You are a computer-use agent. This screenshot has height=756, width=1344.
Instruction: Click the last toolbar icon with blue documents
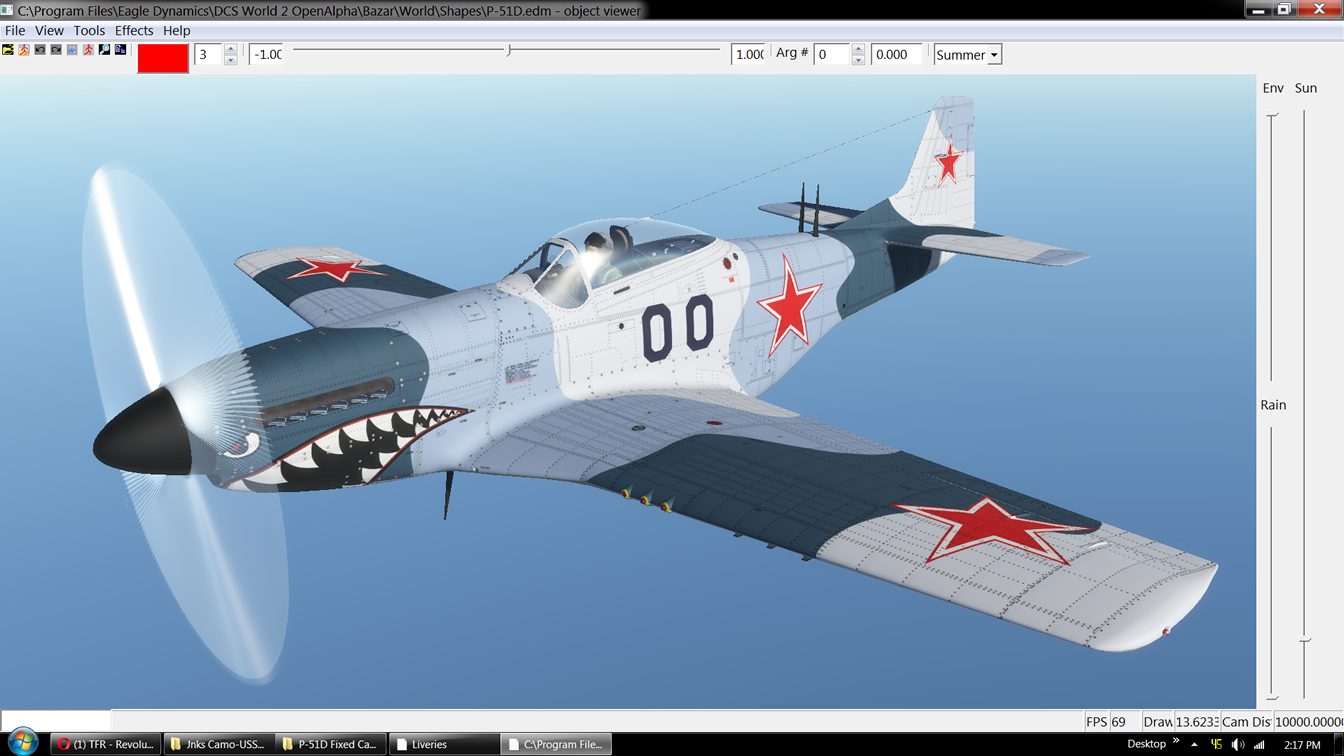pyautogui.click(x=120, y=50)
